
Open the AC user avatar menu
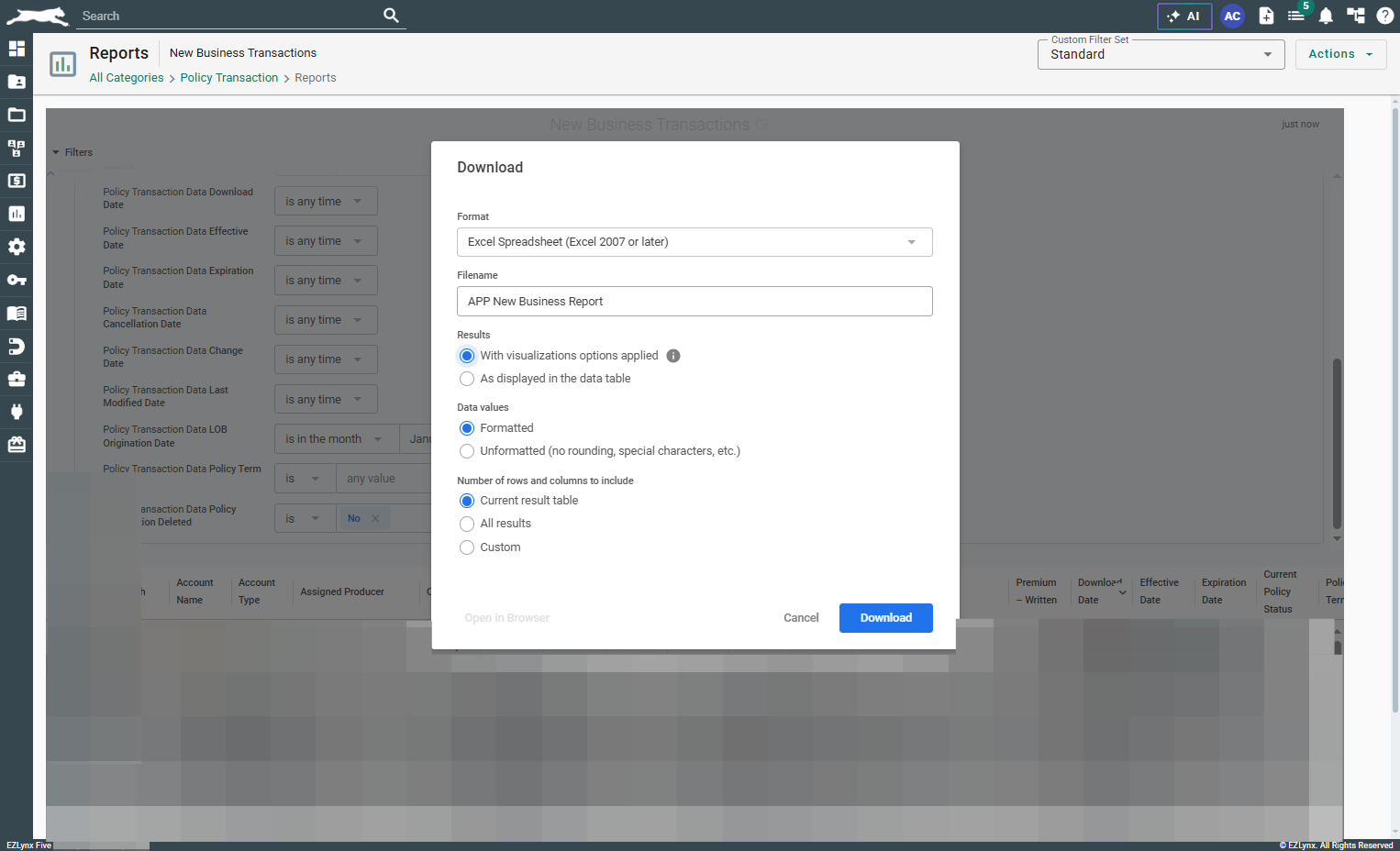tap(1232, 17)
